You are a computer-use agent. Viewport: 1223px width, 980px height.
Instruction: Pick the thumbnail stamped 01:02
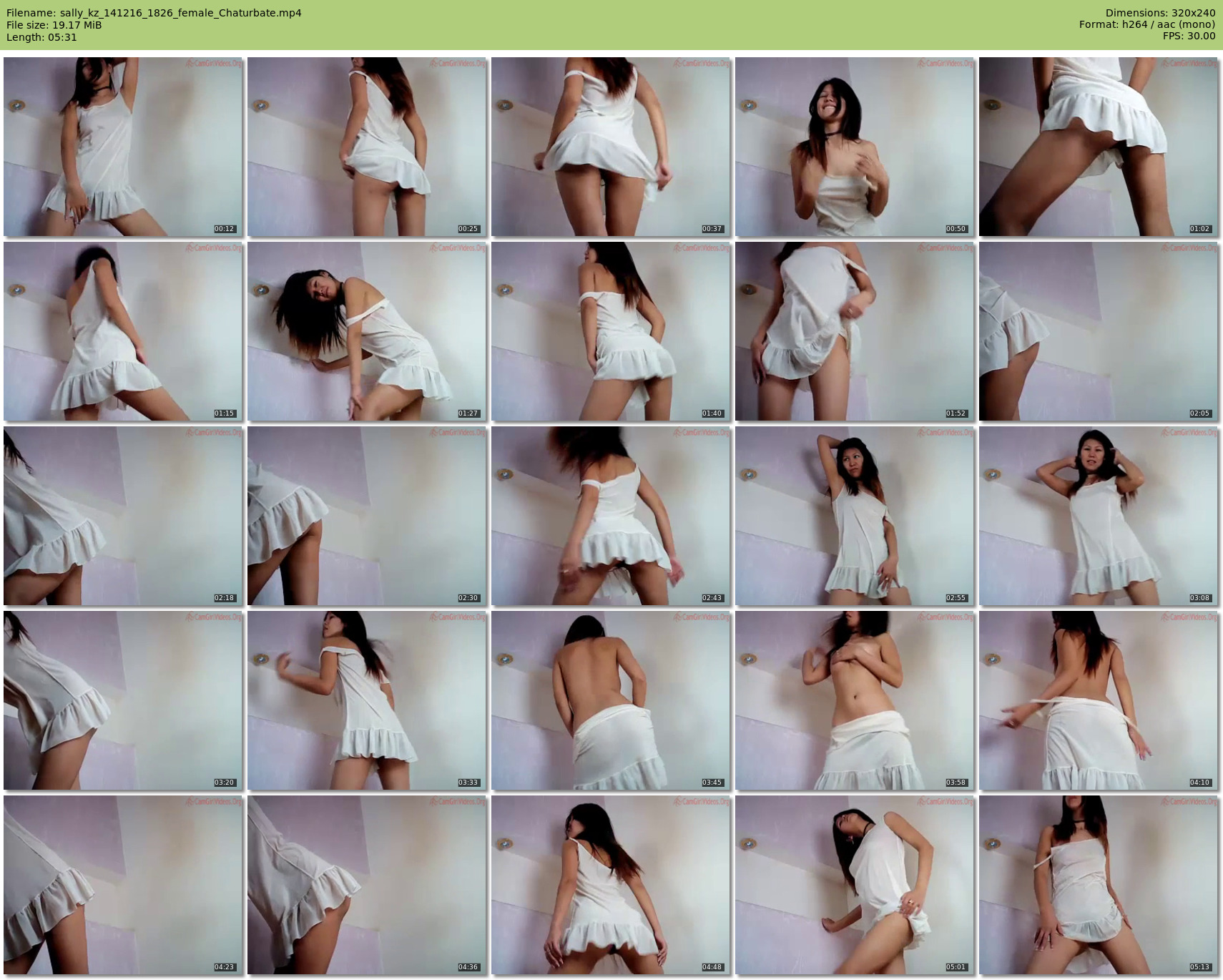(x=1099, y=147)
